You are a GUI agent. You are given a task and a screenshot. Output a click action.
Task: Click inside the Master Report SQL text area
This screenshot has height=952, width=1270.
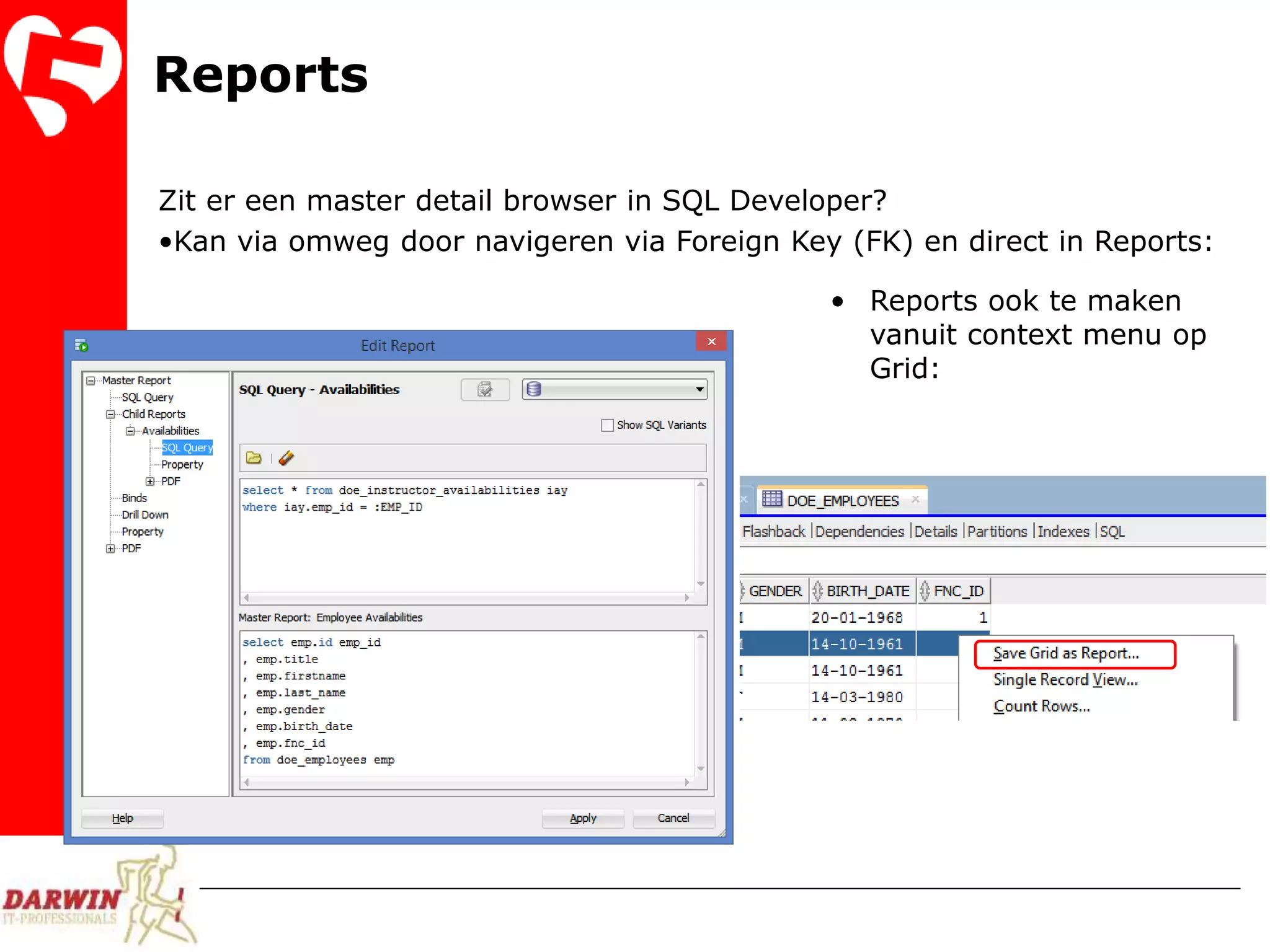(x=468, y=704)
